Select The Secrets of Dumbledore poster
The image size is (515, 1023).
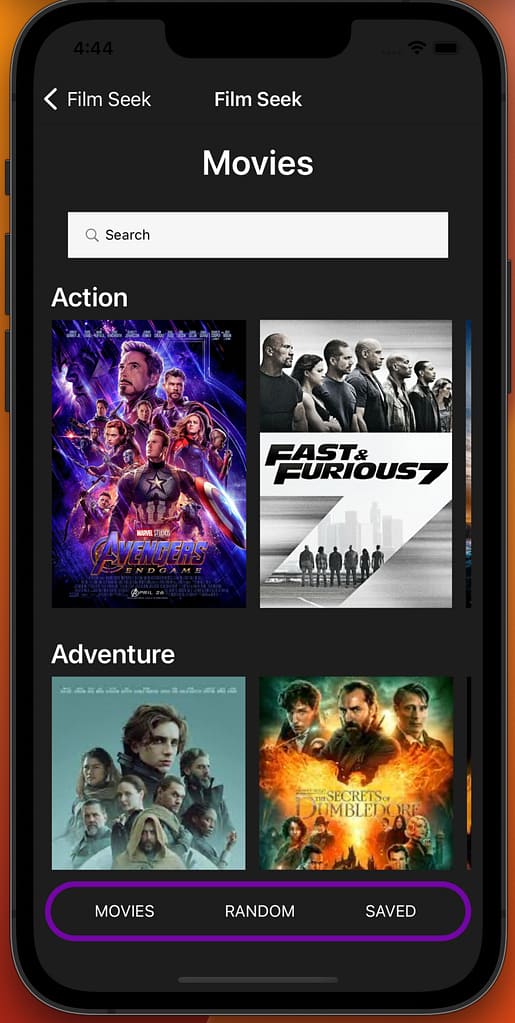pyautogui.click(x=356, y=773)
